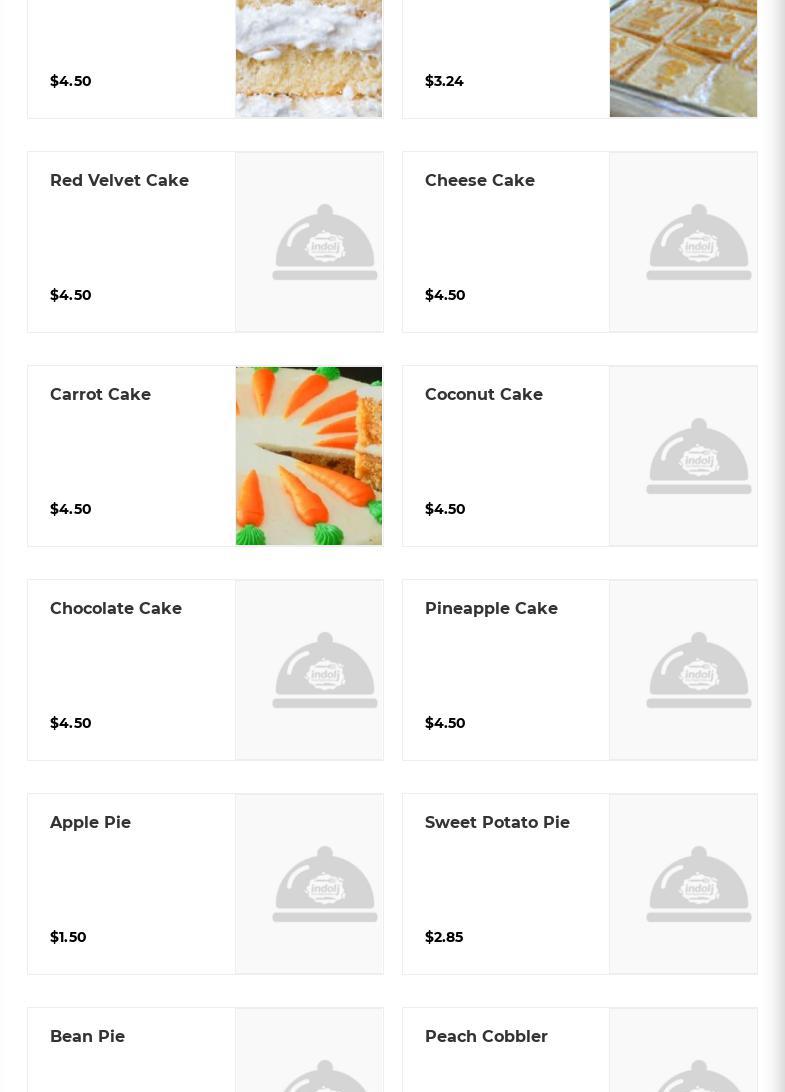785x1092 pixels.
Task: Choose the Coconut Cake item title
Action: coord(483,394)
